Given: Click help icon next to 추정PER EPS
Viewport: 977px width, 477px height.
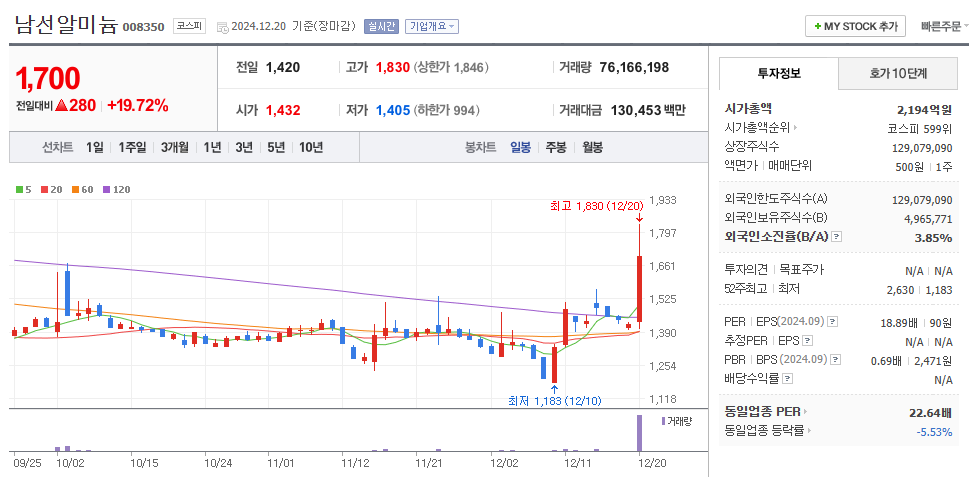Looking at the screenshot, I should click(808, 341).
